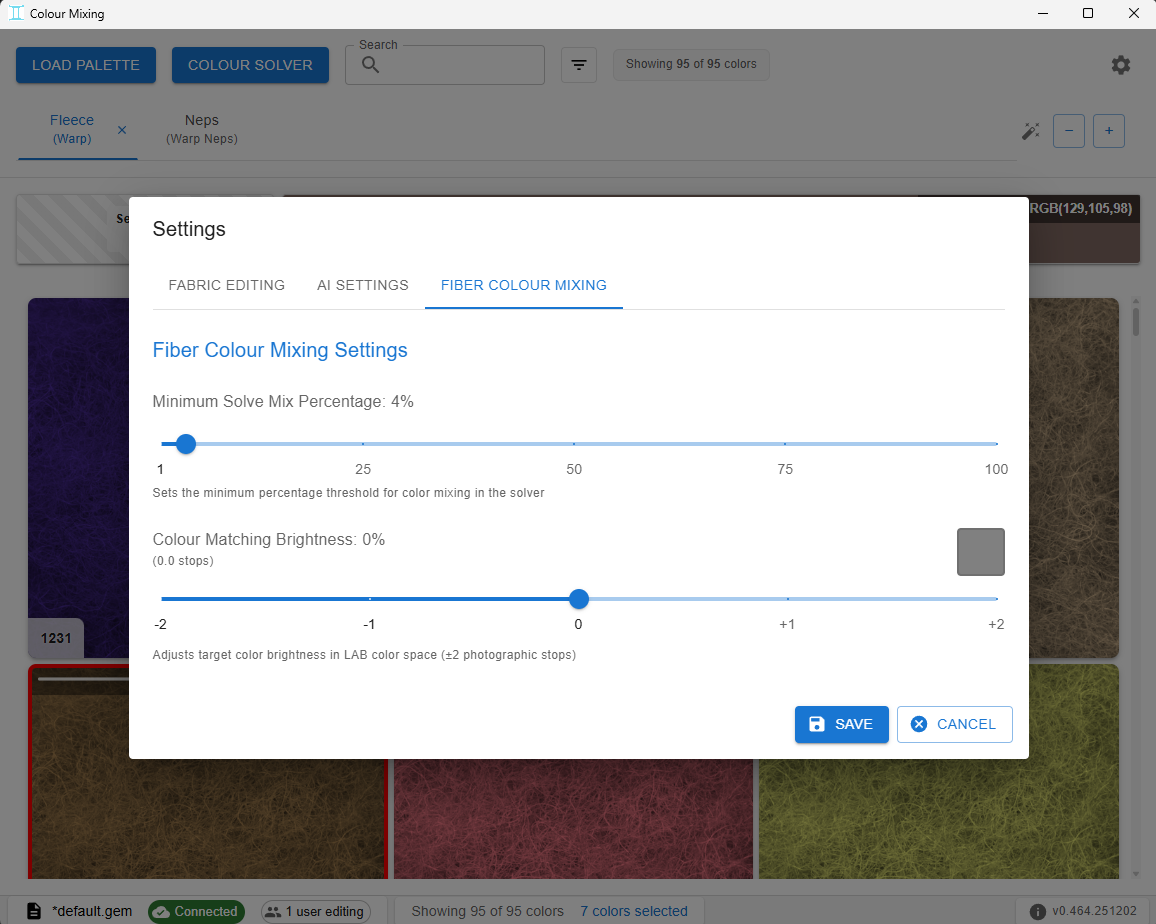The image size is (1156, 924).
Task: Click the magic wand icon
Action: (x=1031, y=131)
